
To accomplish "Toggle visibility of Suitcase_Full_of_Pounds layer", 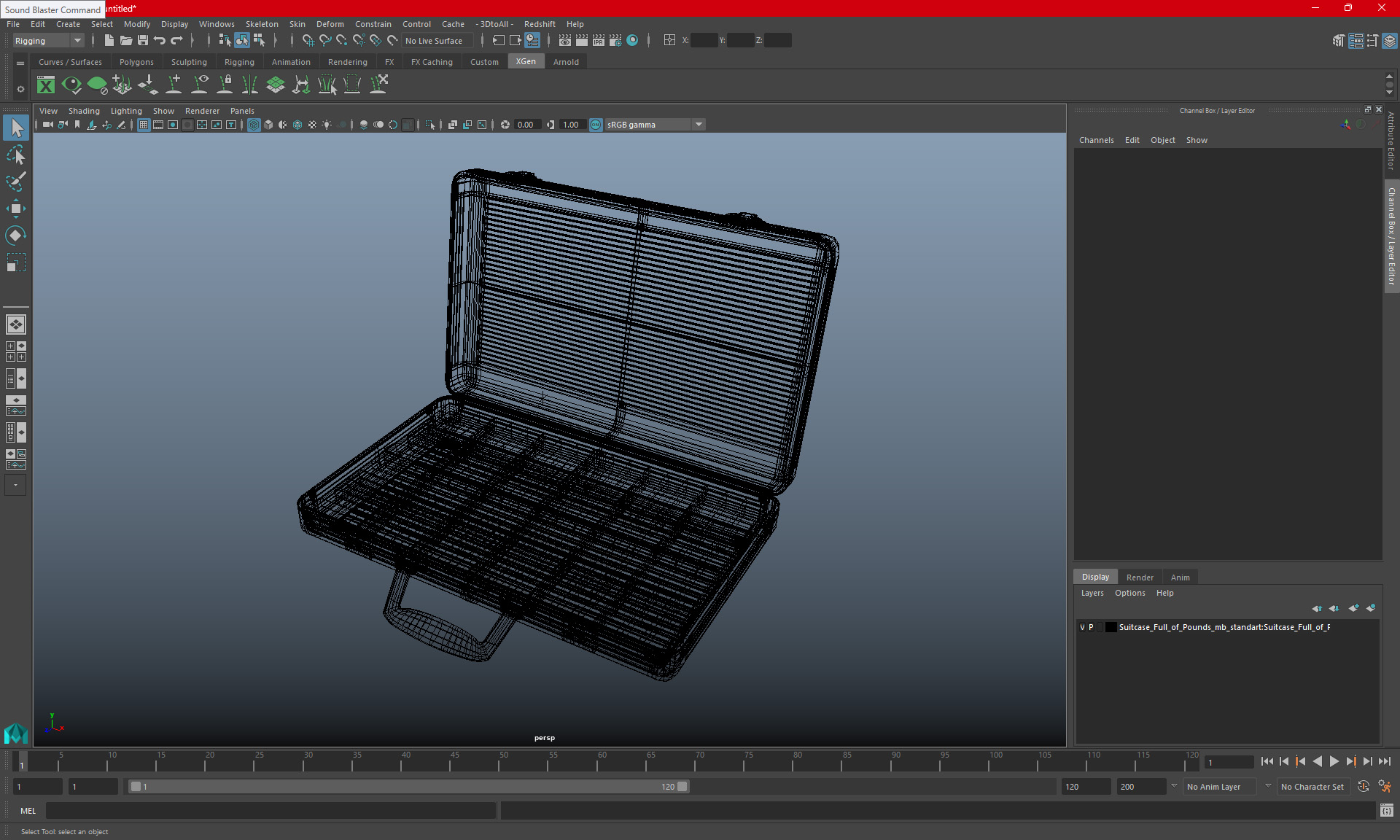I will 1083,627.
